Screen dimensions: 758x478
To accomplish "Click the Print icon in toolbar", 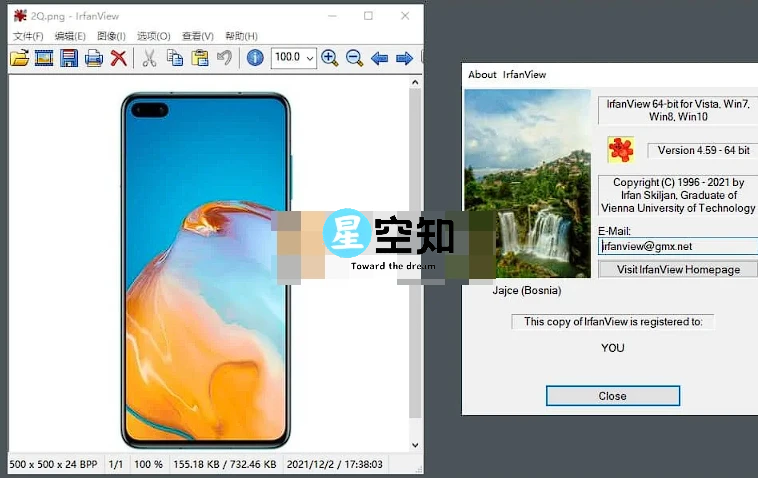I will [x=94, y=58].
